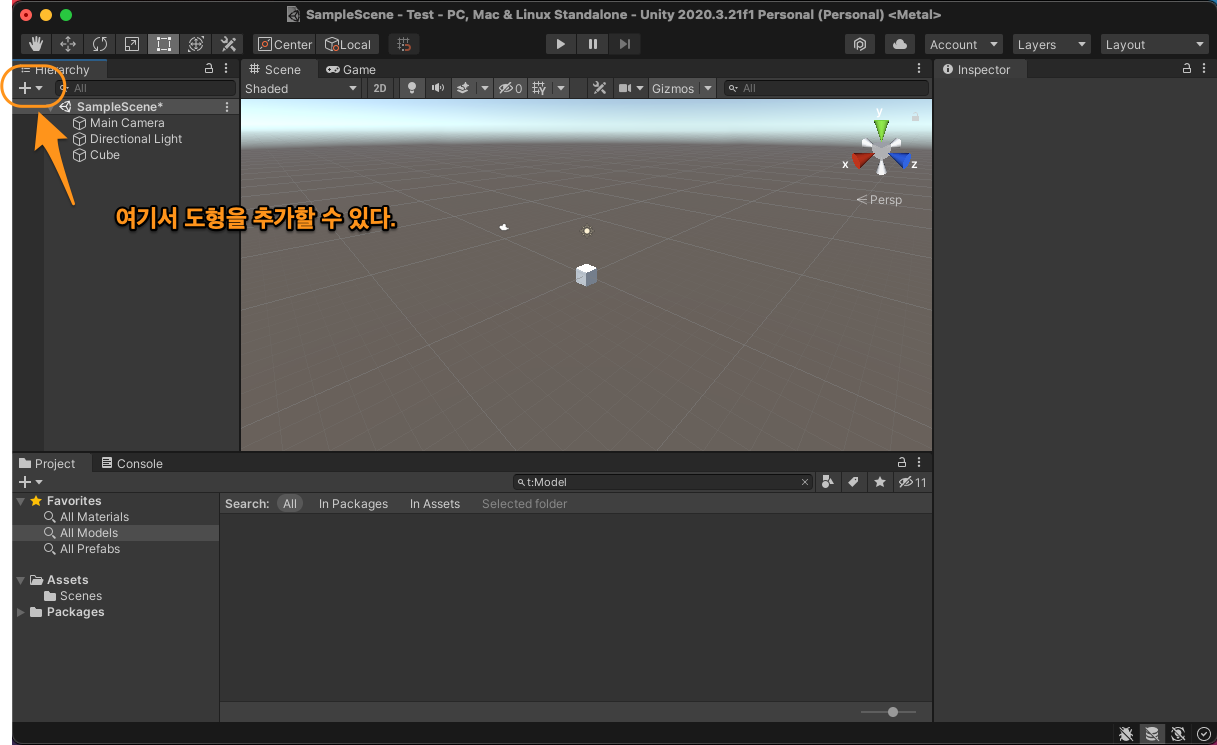This screenshot has width=1217, height=745.
Task: Open the Shaded draw mode dropdown
Action: point(300,88)
